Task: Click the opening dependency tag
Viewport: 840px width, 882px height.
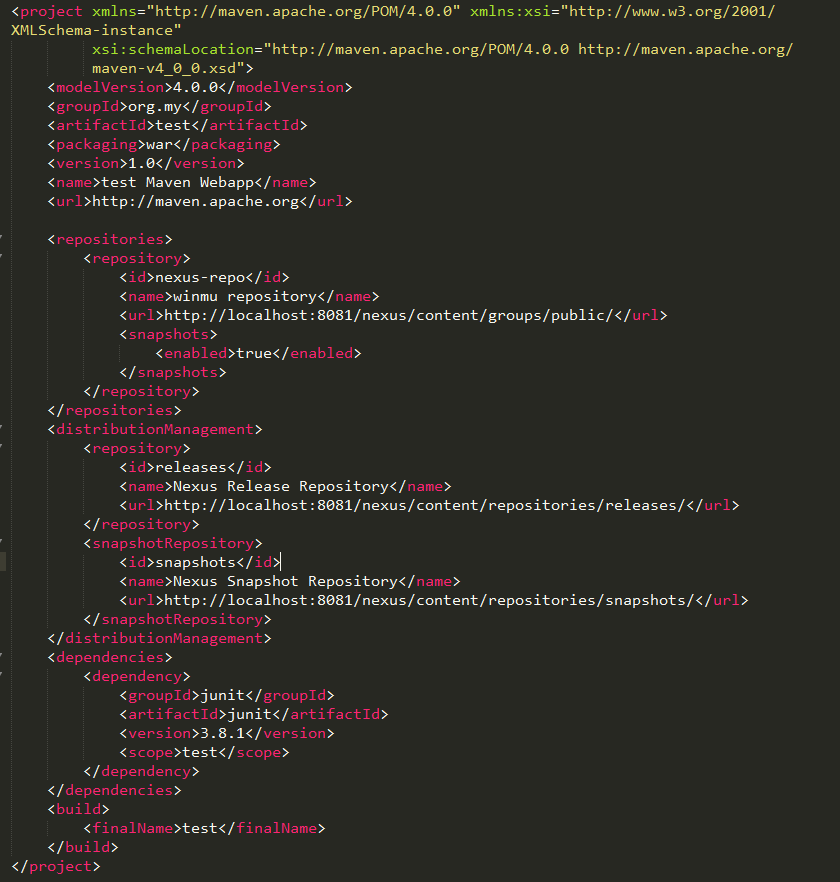Action: [x=137, y=676]
